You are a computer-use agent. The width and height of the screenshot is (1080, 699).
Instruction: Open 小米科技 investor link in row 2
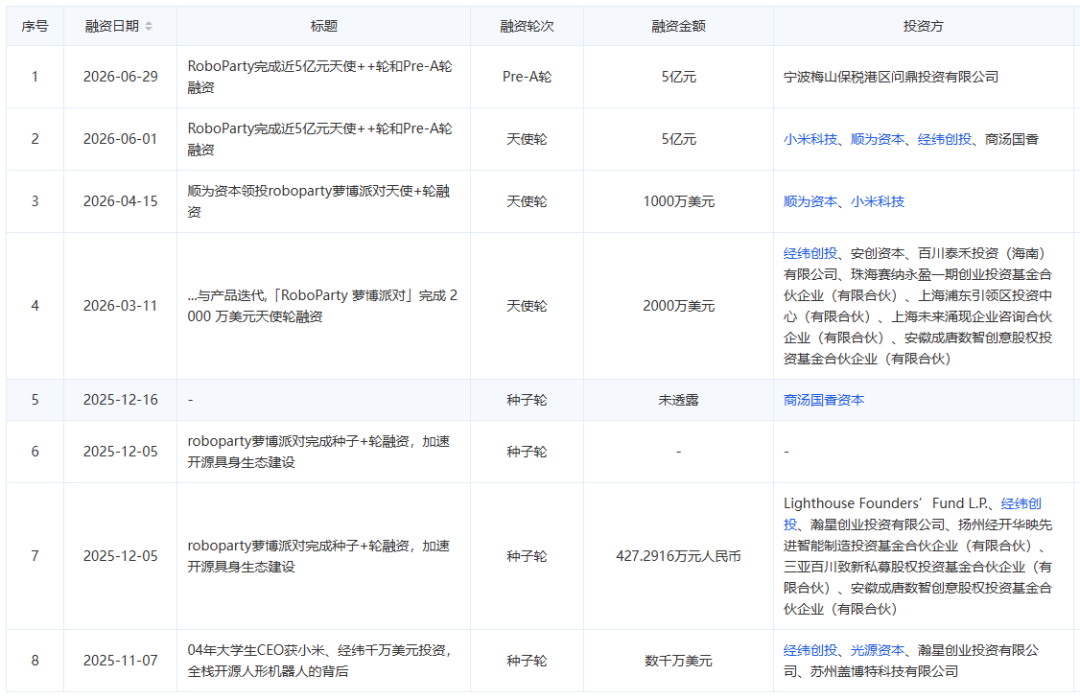(x=810, y=139)
